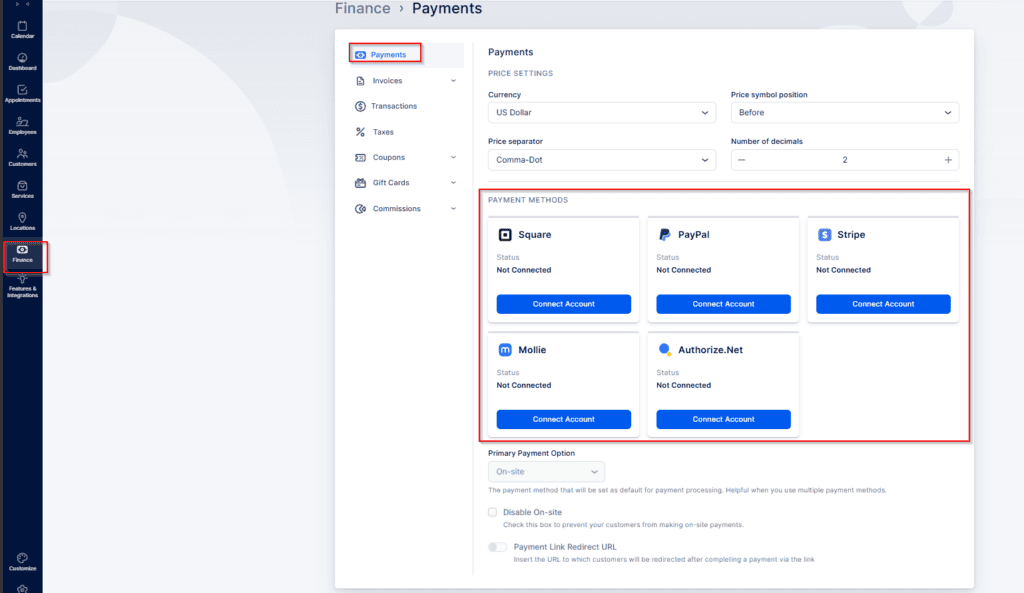Select the Coupons menu item

point(406,157)
